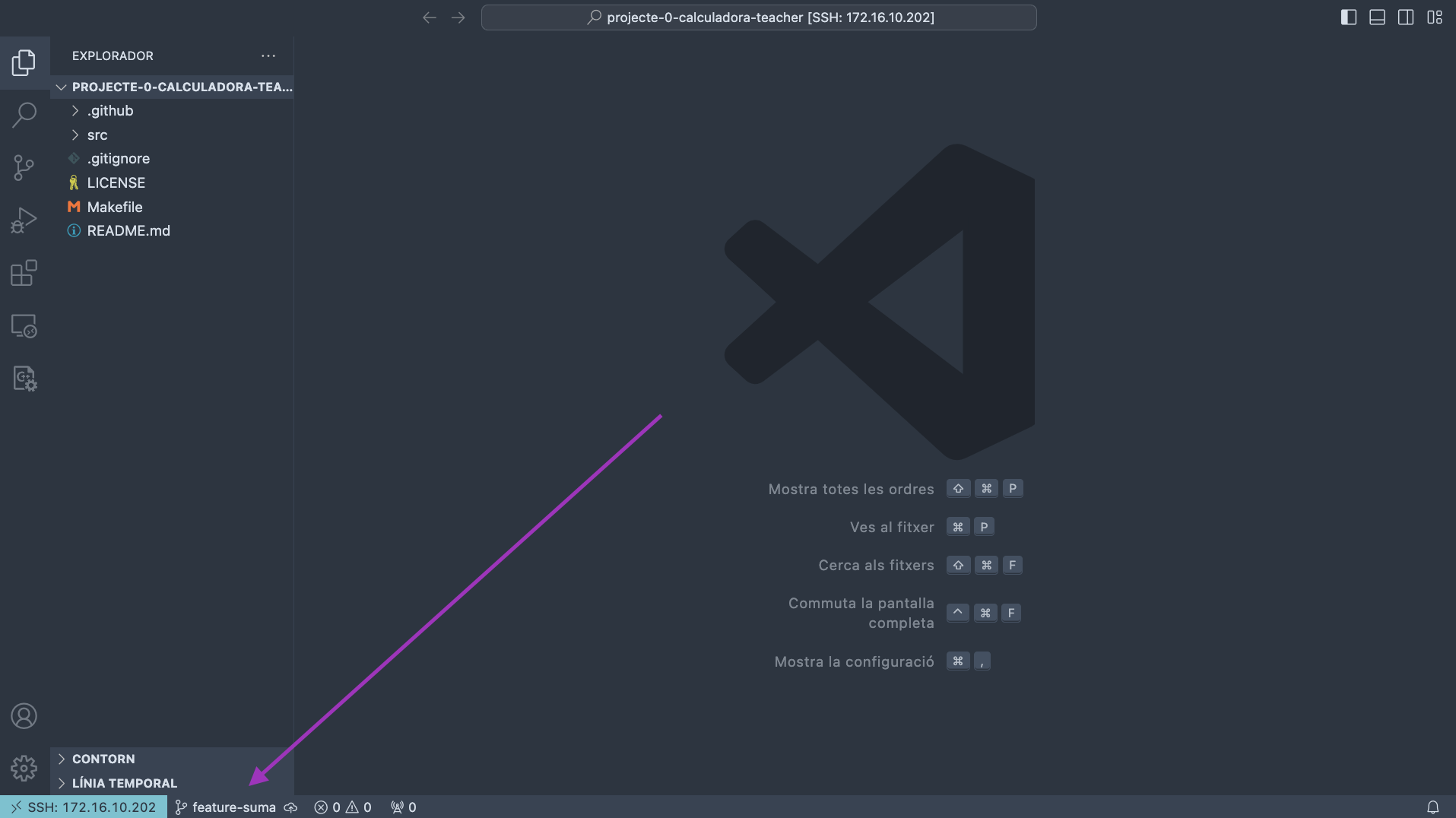Go back with the left arrow

[430, 17]
